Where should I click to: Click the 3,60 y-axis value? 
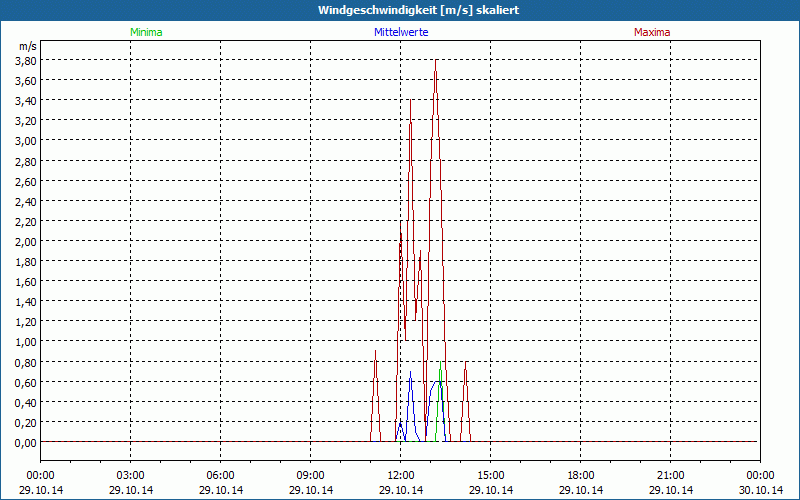[26, 80]
